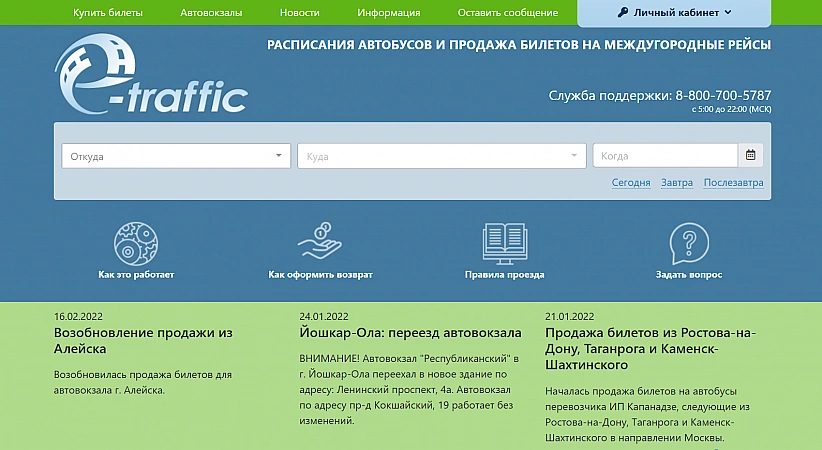Choose the 'Завтра' date shortcut link
Viewport: 822px width, 450px height.
(677, 183)
